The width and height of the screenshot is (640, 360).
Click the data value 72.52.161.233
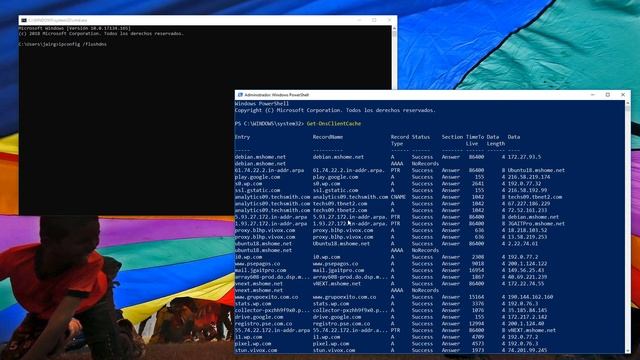527,210
